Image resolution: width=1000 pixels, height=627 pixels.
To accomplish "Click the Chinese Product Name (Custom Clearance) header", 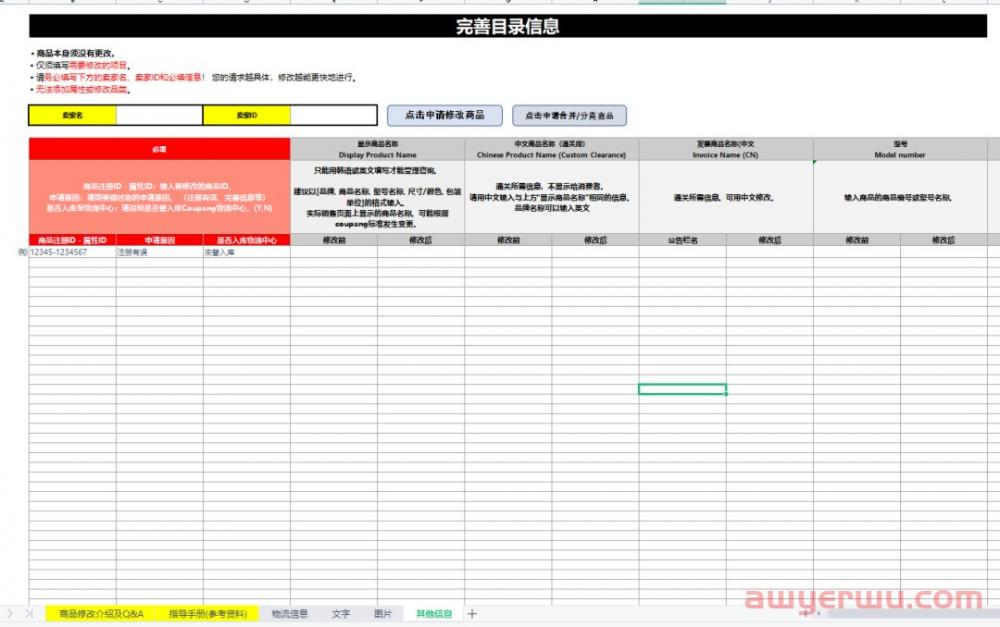I will pyautogui.click(x=552, y=149).
